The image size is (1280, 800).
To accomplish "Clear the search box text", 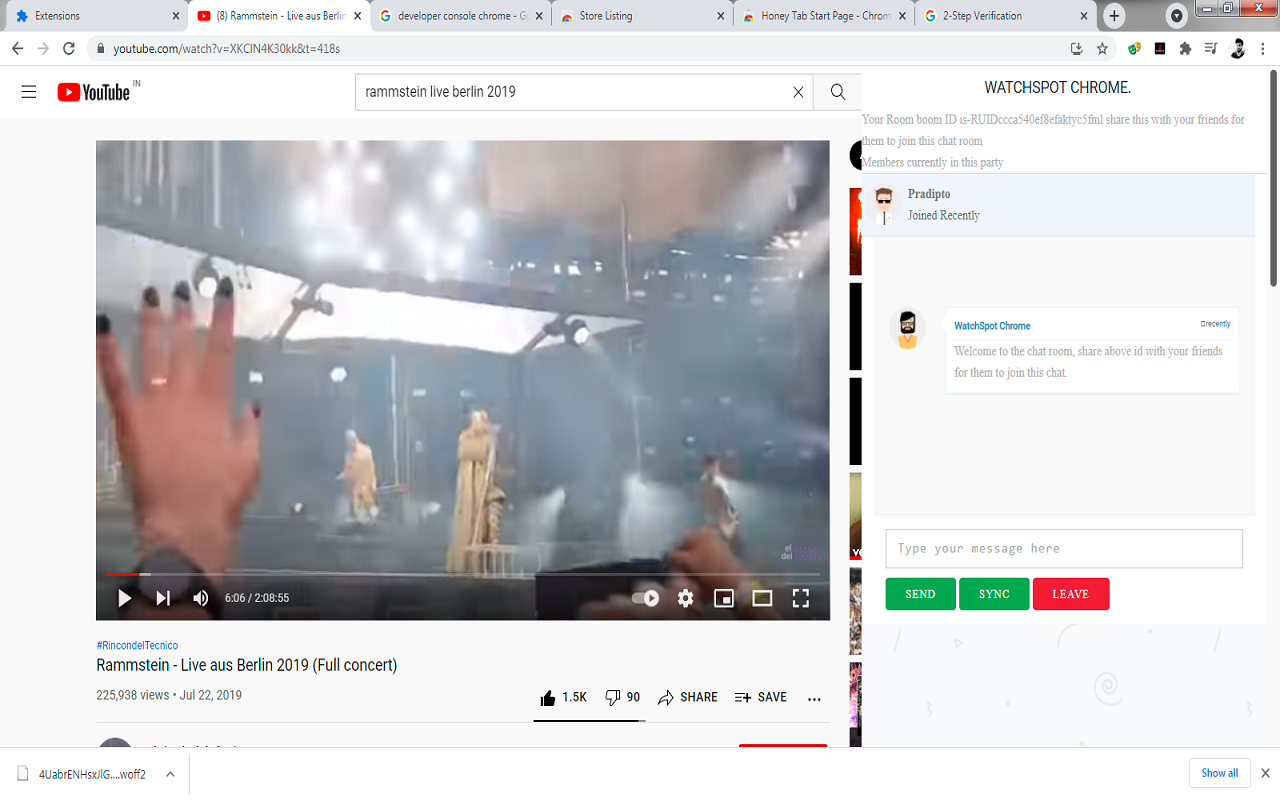I will (x=798, y=92).
